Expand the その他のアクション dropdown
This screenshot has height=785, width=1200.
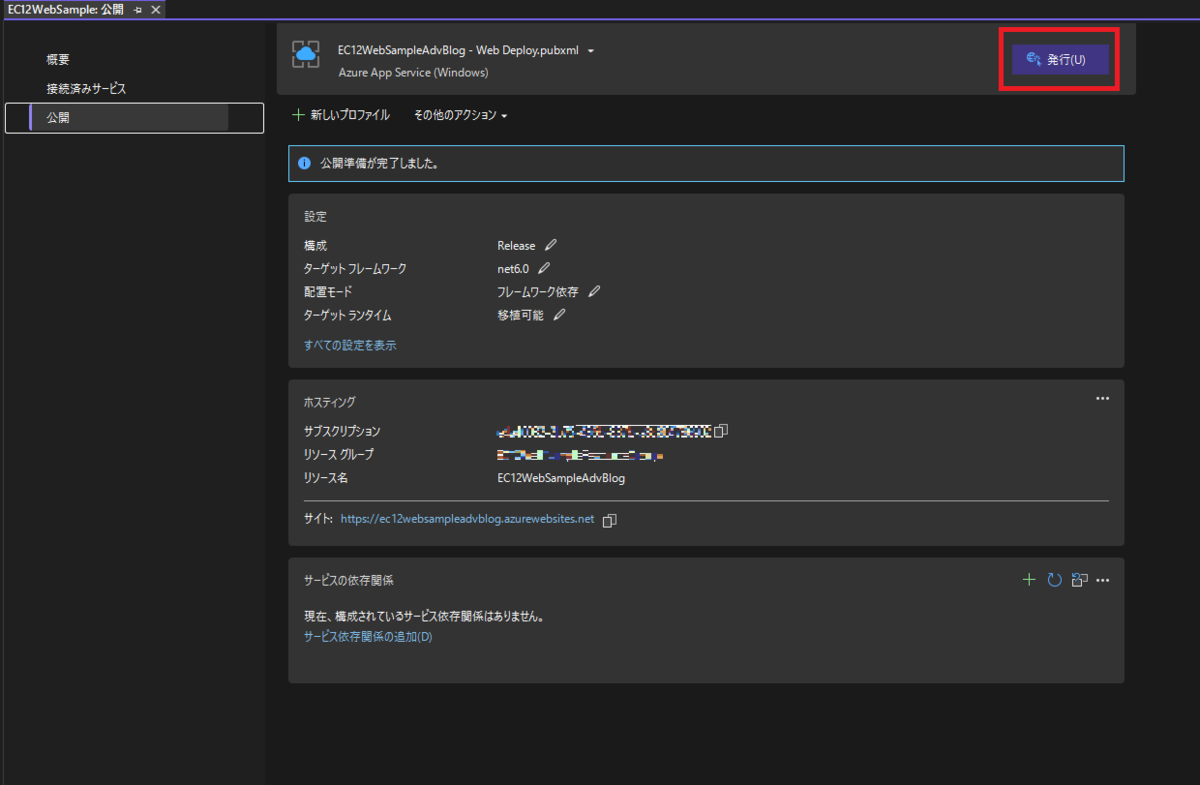click(x=461, y=115)
